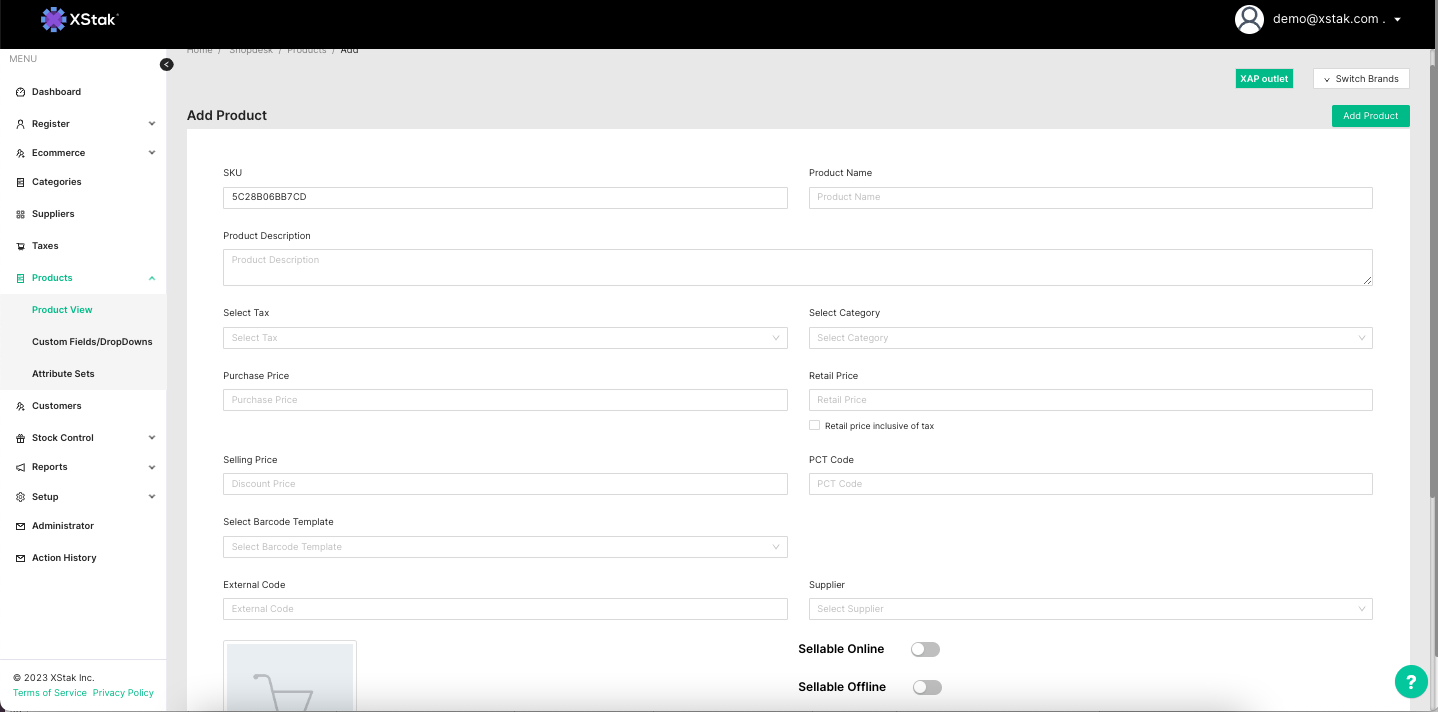Click the Administrator icon in sidebar
This screenshot has height=712, width=1438.
tap(21, 526)
